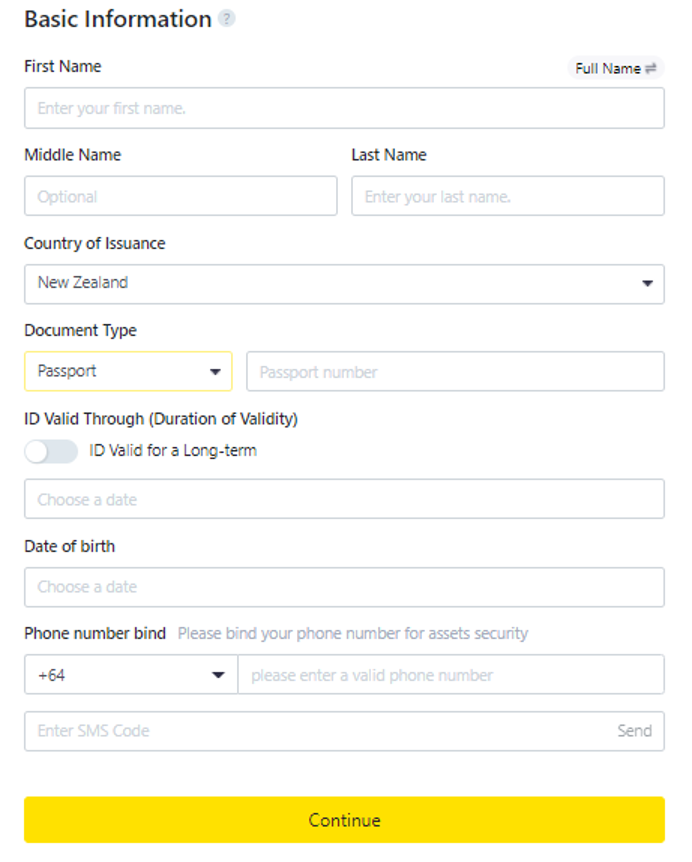This screenshot has width=692, height=862.
Task: Click the ID Valid for a Long-term label
Action: pos(173,451)
